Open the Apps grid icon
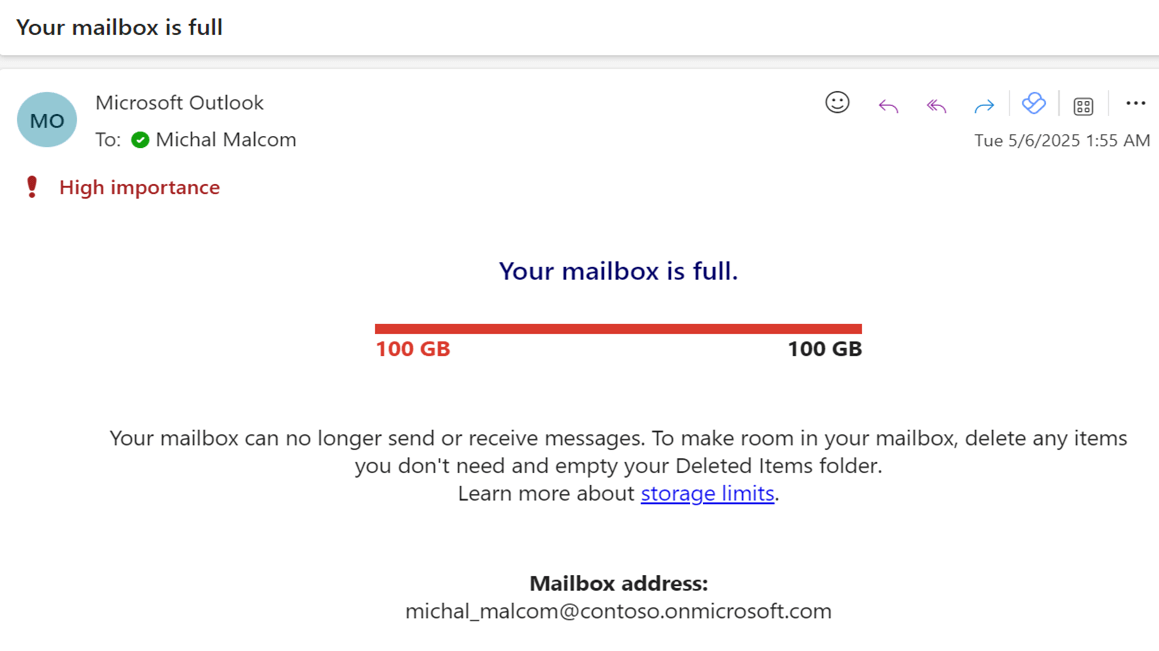This screenshot has height=651, width=1159. [x=1083, y=105]
